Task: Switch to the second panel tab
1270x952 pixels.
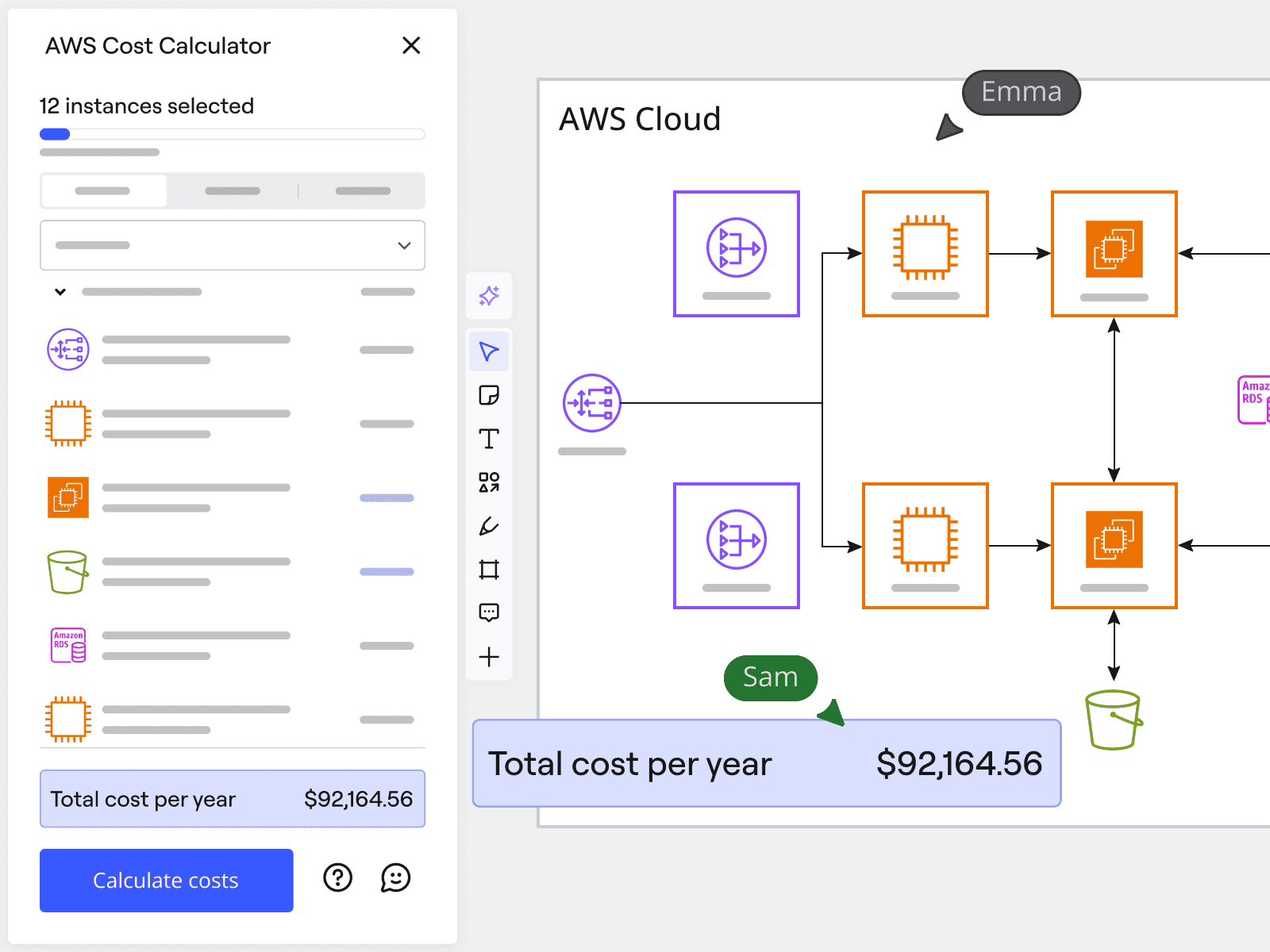Action: pos(233,191)
